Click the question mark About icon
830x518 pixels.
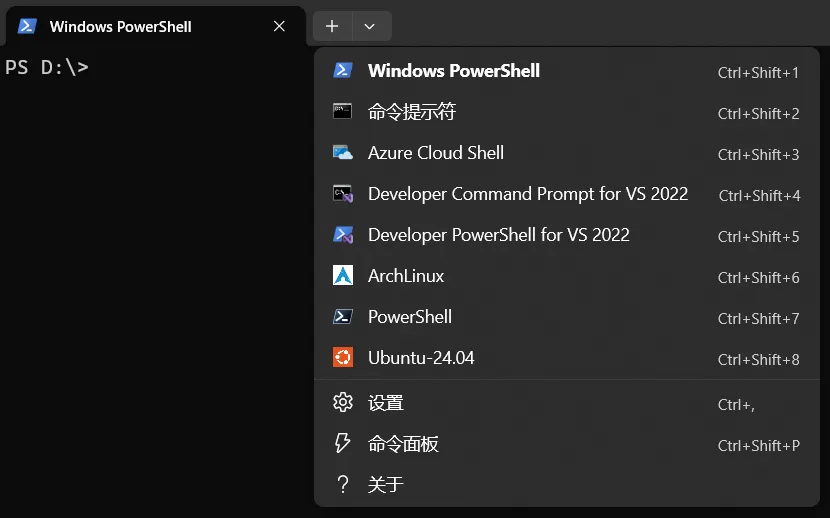pos(343,485)
